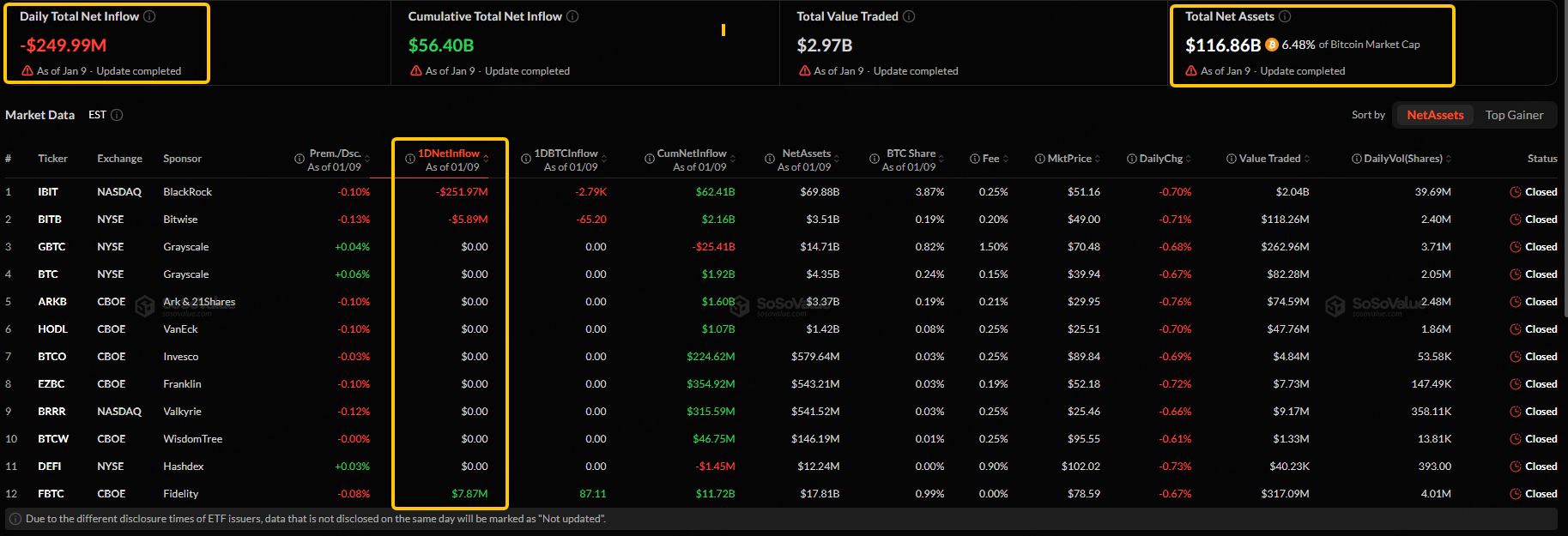This screenshot has height=536, width=1568.
Task: Click info icon next to Total Net Assets
Action: (1285, 16)
